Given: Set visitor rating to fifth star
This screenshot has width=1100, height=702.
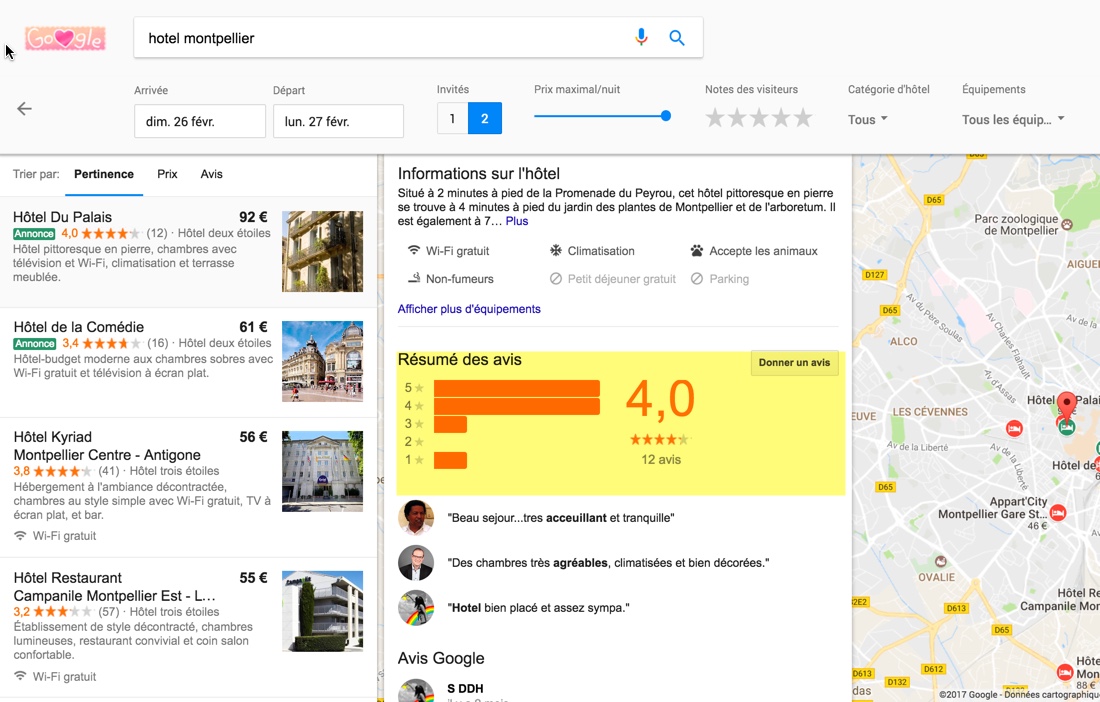Looking at the screenshot, I should [803, 118].
